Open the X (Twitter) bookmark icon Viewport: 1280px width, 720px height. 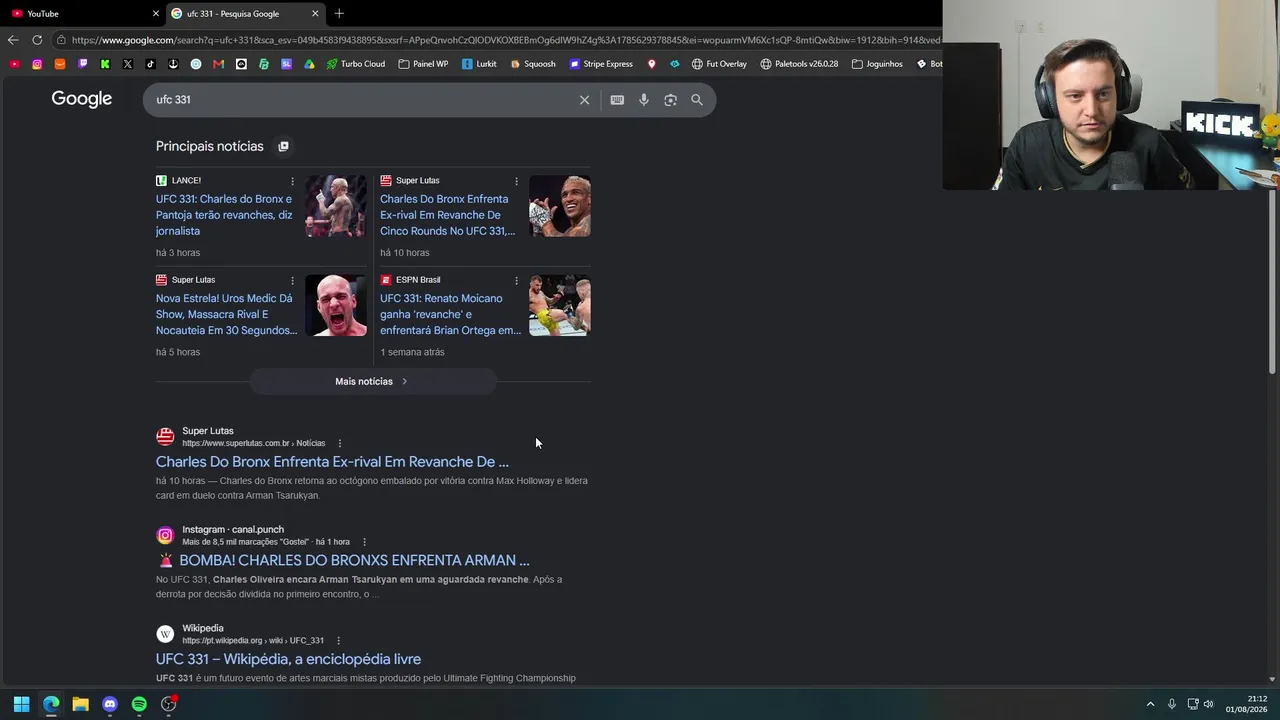click(x=128, y=64)
